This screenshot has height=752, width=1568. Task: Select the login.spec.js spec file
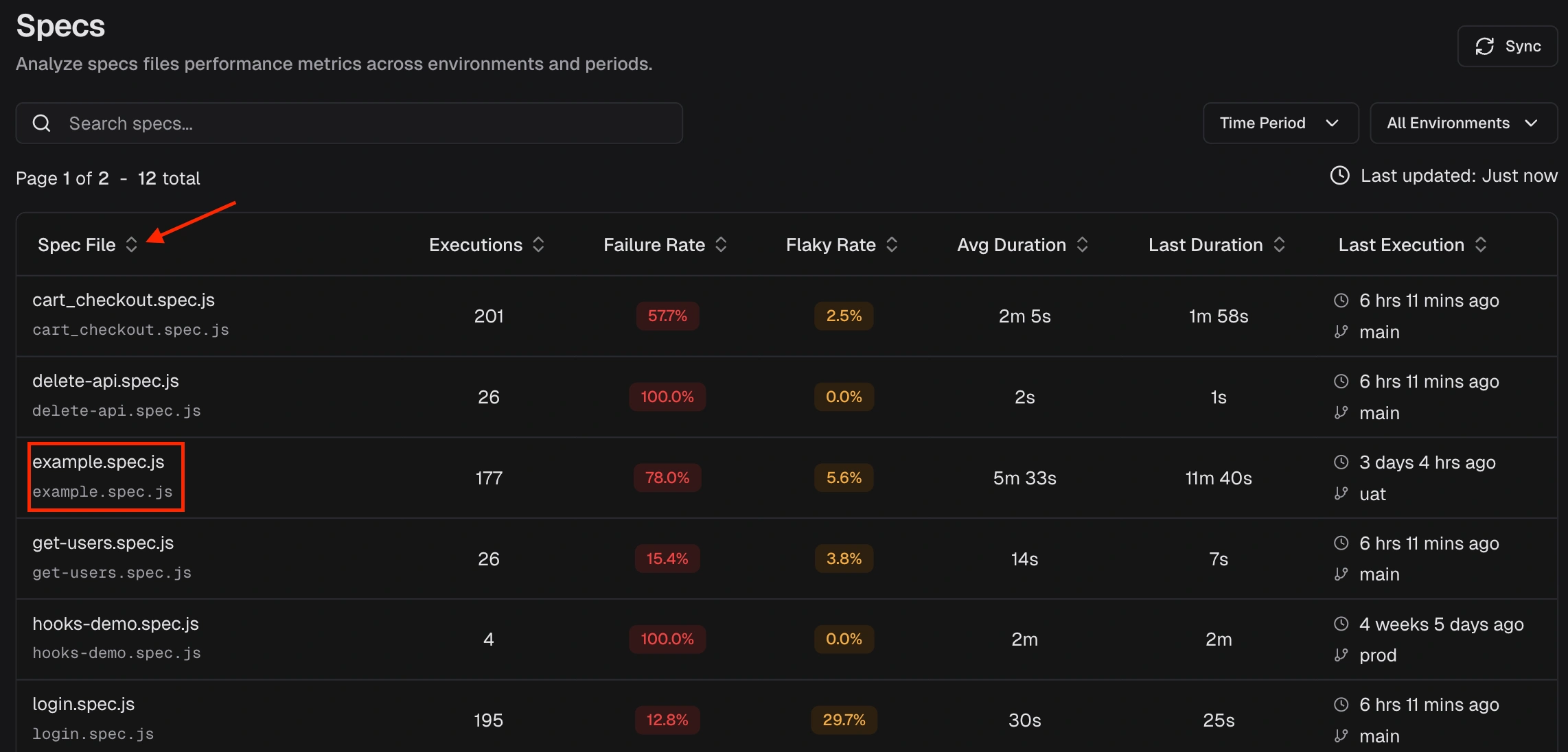(83, 703)
